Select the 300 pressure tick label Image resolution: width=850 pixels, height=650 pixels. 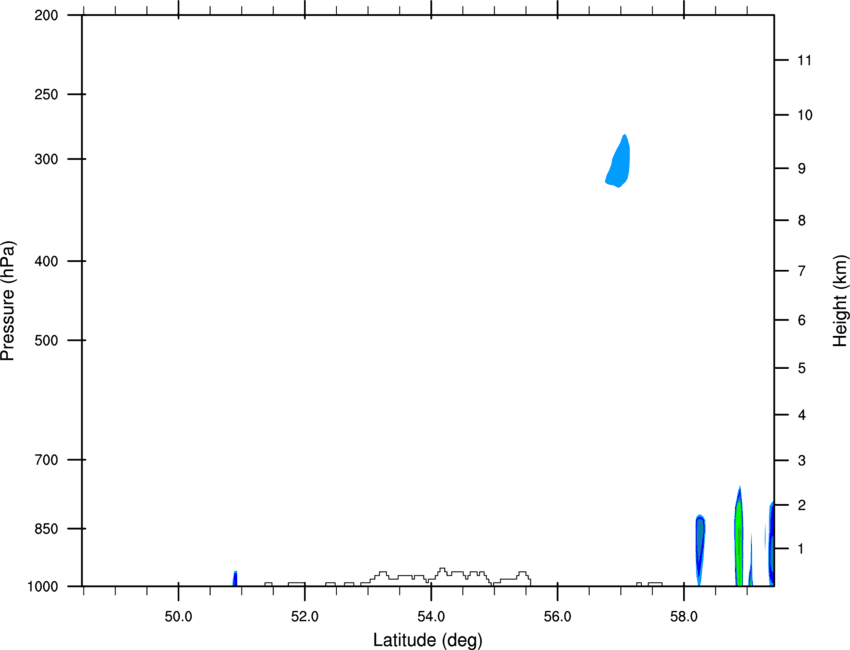coord(46,159)
